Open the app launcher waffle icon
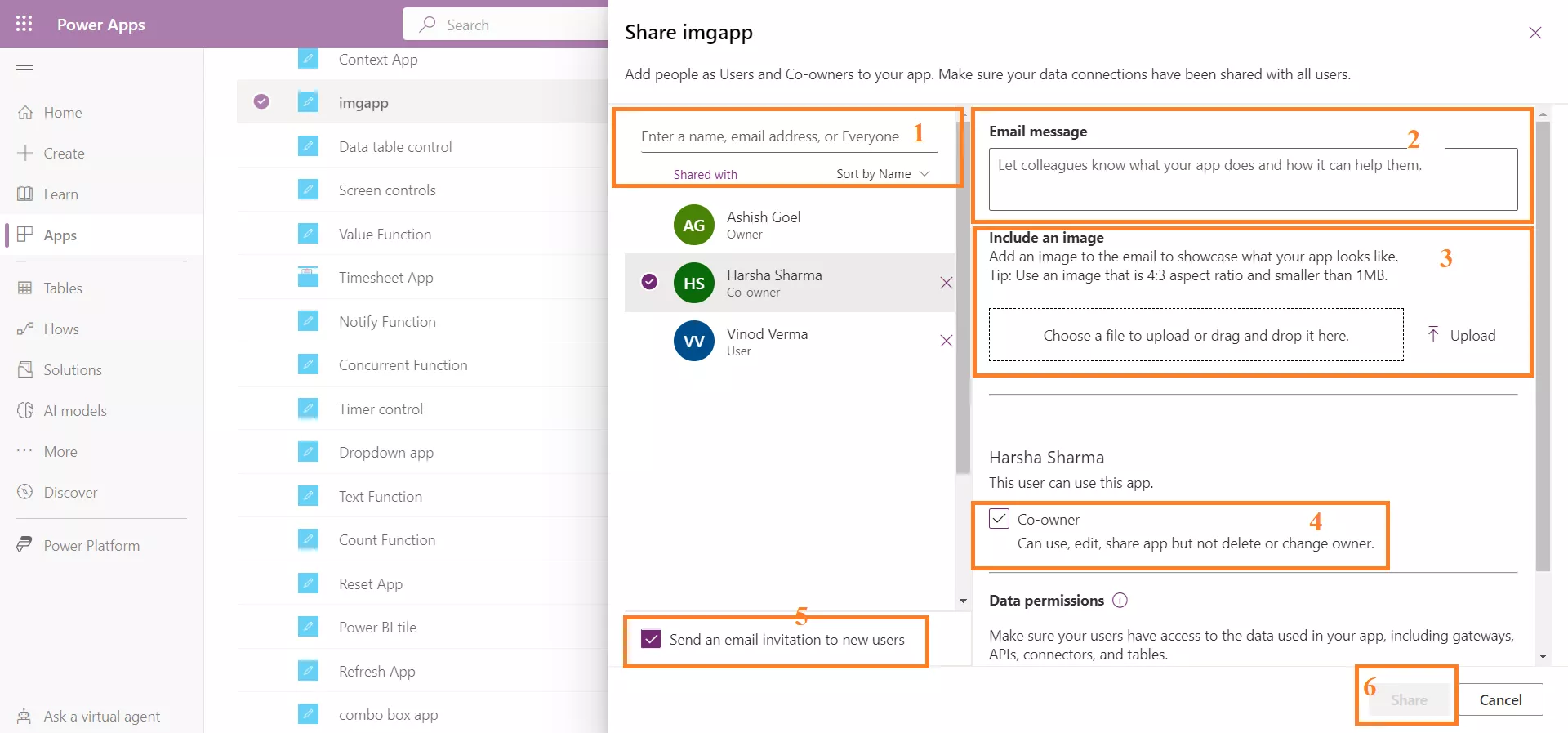This screenshot has width=1568, height=733. click(x=24, y=24)
